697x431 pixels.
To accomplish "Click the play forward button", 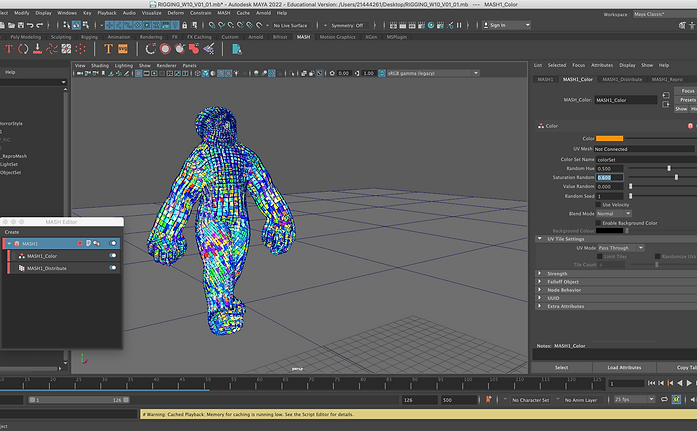I will (689, 383).
